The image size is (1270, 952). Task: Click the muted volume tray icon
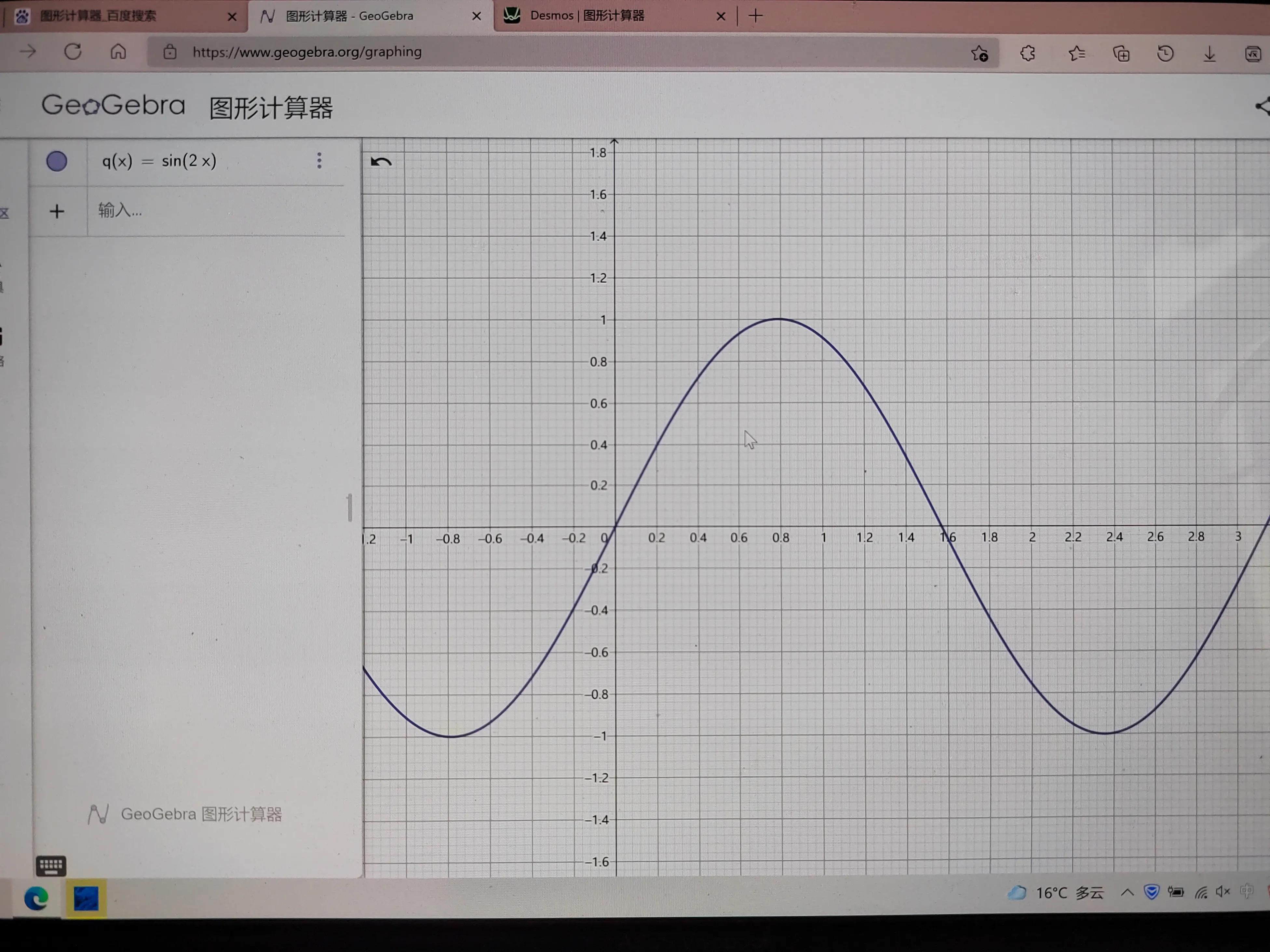click(1223, 891)
